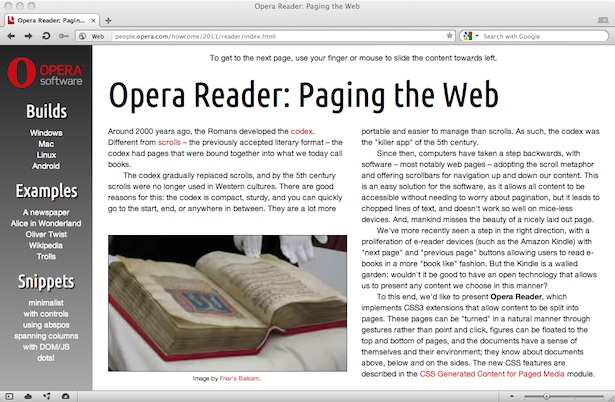This screenshot has height=402, width=615.
Task: Toggle Opera Turbo icon in status bar
Action: coord(66,397)
